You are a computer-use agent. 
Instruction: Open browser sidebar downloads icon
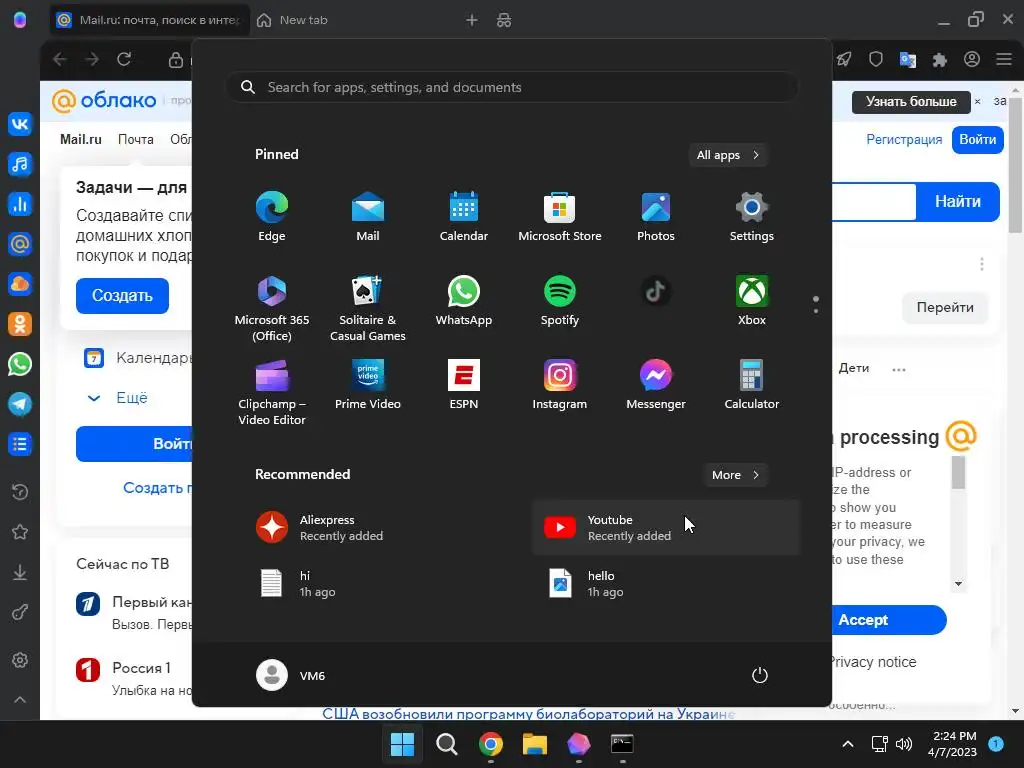(x=20, y=572)
